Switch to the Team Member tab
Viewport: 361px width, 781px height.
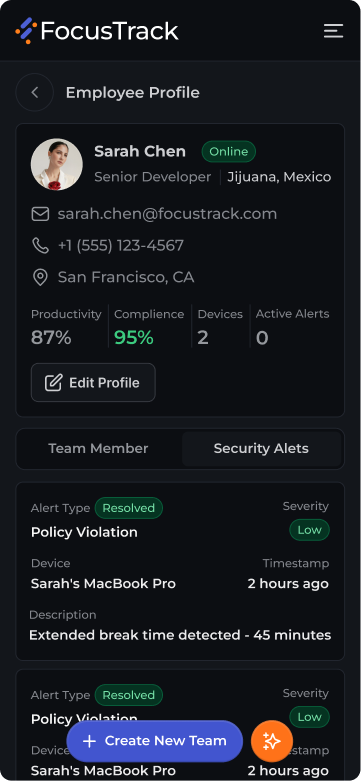(x=99, y=448)
